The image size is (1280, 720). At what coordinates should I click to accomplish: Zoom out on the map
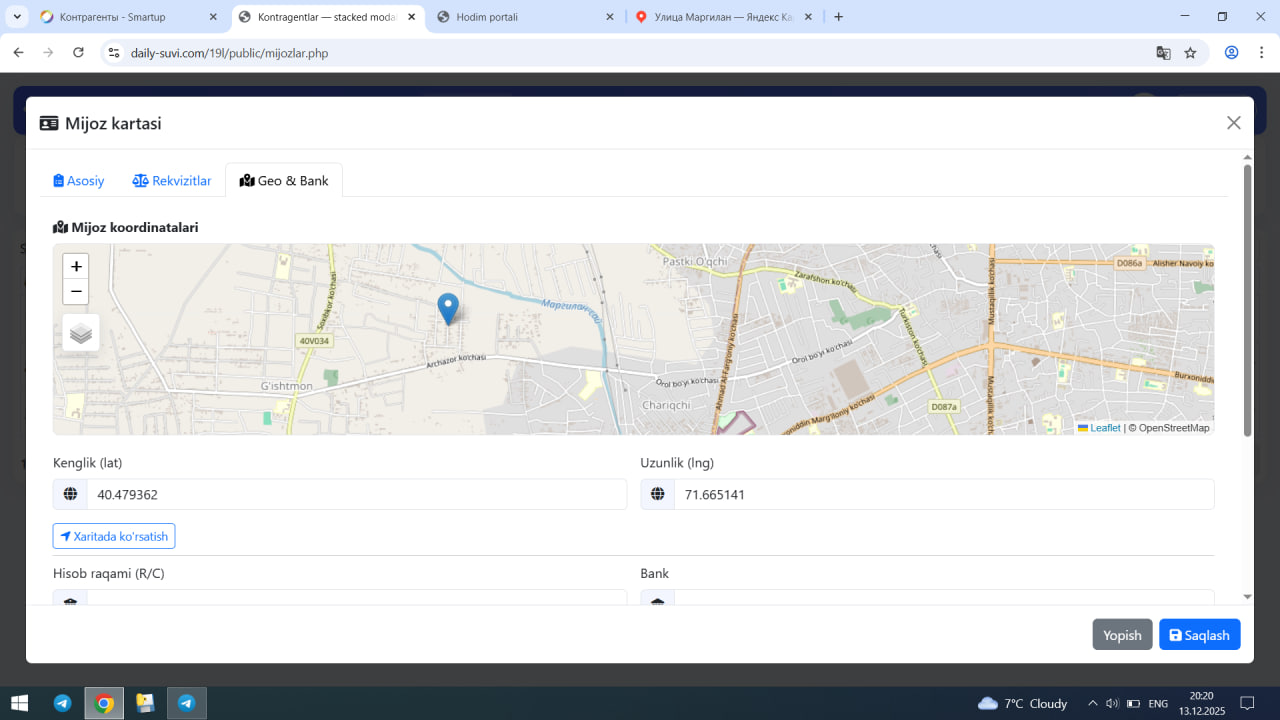[76, 292]
